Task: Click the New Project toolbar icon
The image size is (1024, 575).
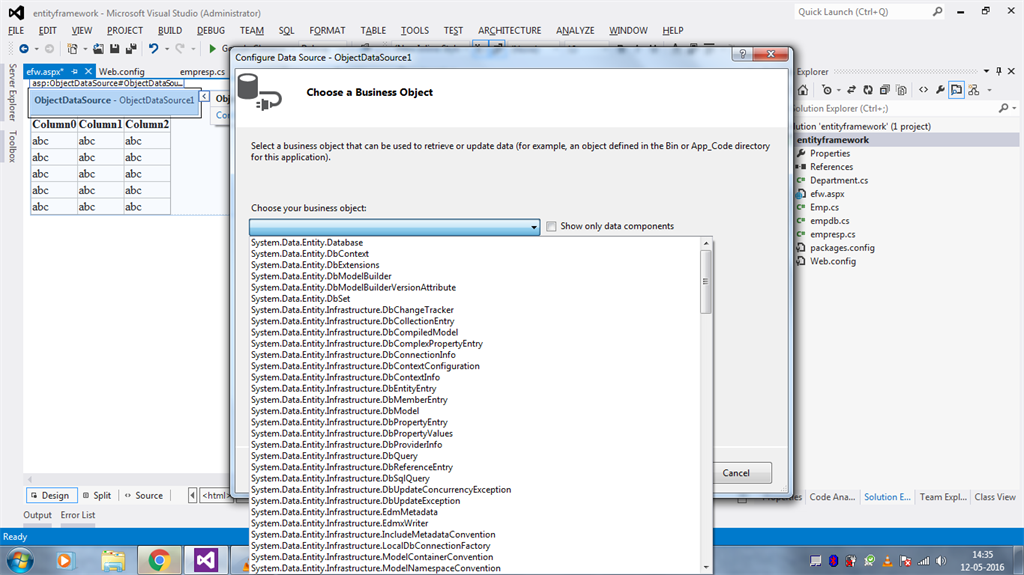Action: (72, 49)
